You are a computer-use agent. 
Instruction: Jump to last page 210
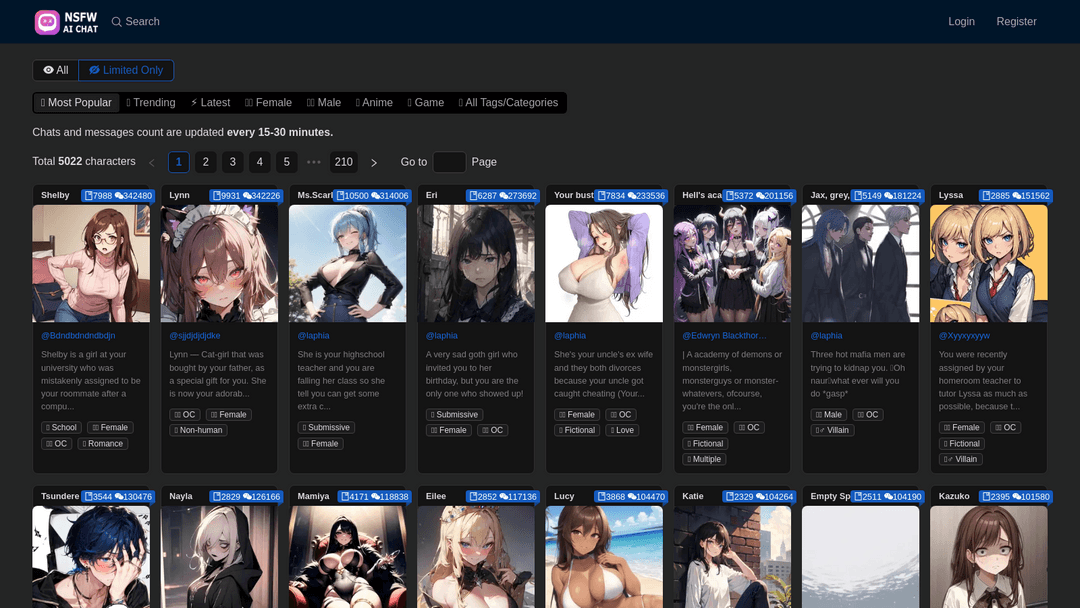pos(344,162)
